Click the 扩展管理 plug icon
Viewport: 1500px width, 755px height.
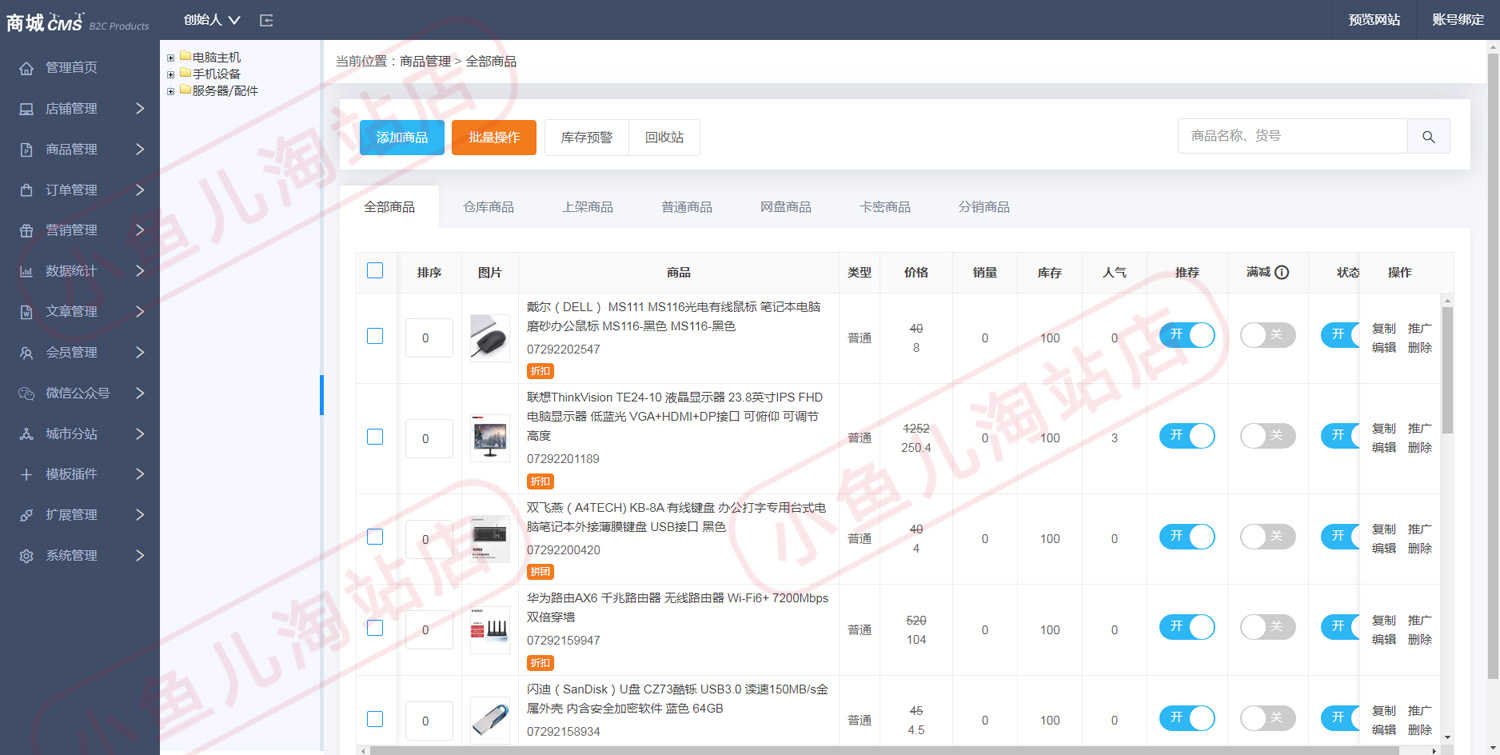[x=26, y=515]
